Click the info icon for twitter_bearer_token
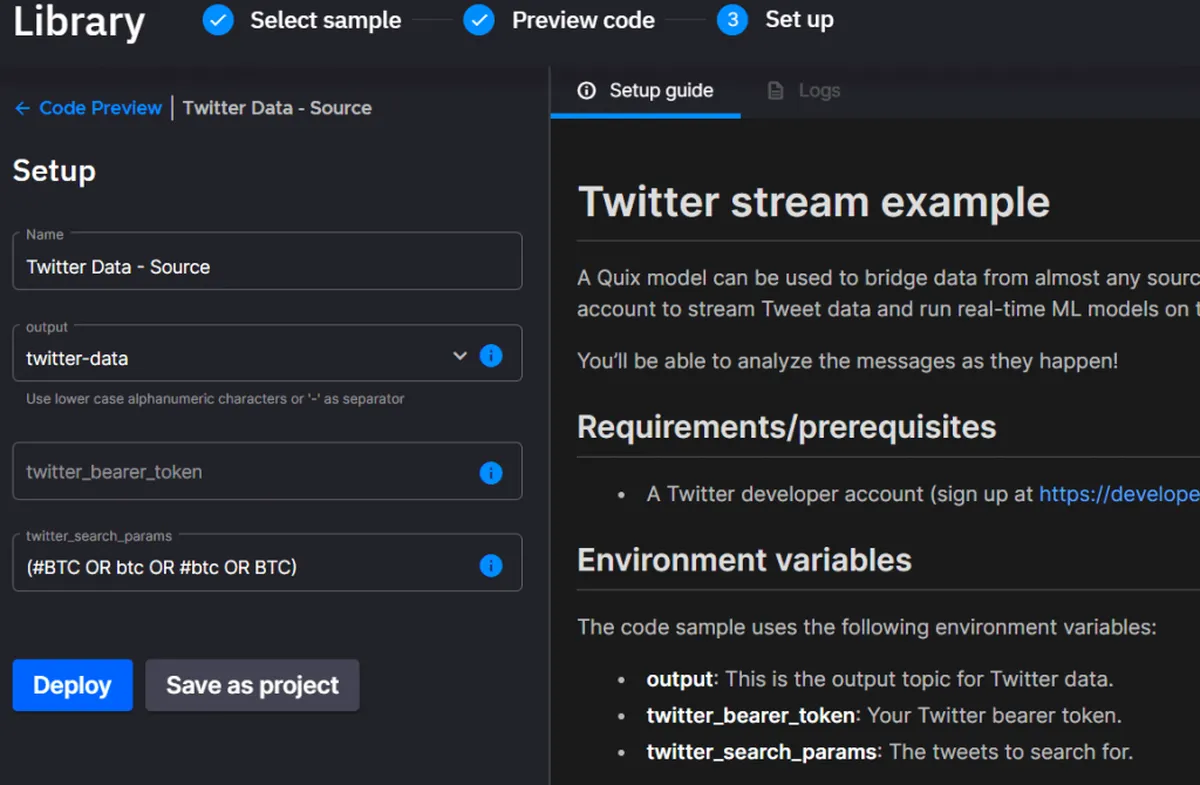 tap(491, 473)
